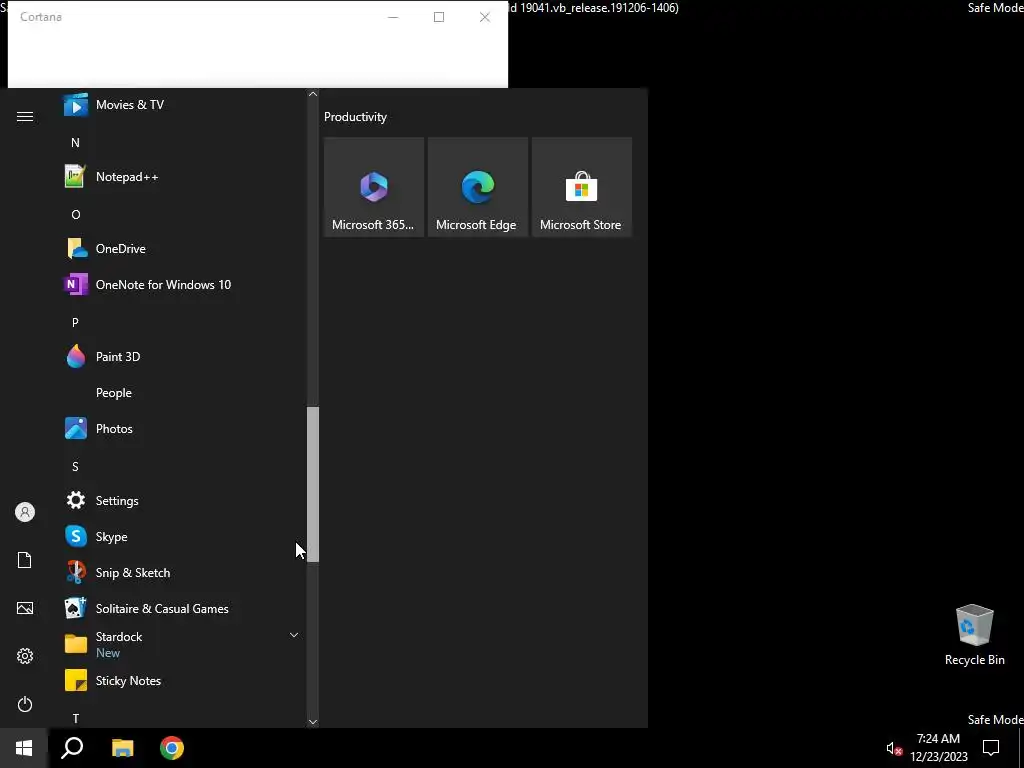The width and height of the screenshot is (1024, 768).
Task: Jump to letter P section header
Action: point(75,322)
